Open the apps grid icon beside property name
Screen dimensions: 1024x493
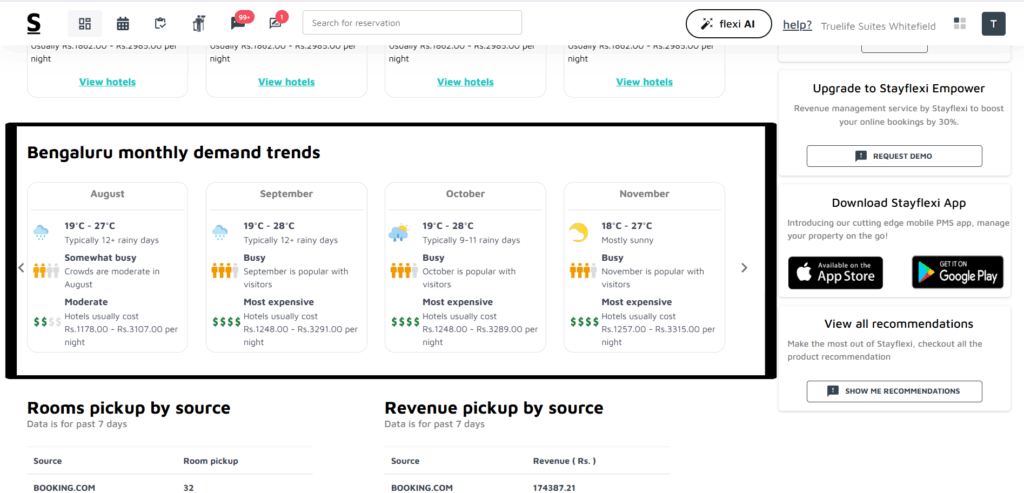coord(959,24)
